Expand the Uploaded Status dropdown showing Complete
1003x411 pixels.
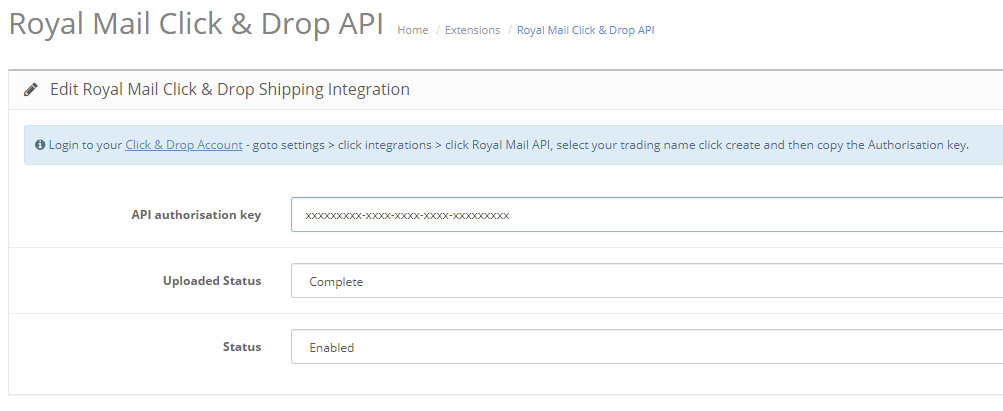[x=647, y=281]
